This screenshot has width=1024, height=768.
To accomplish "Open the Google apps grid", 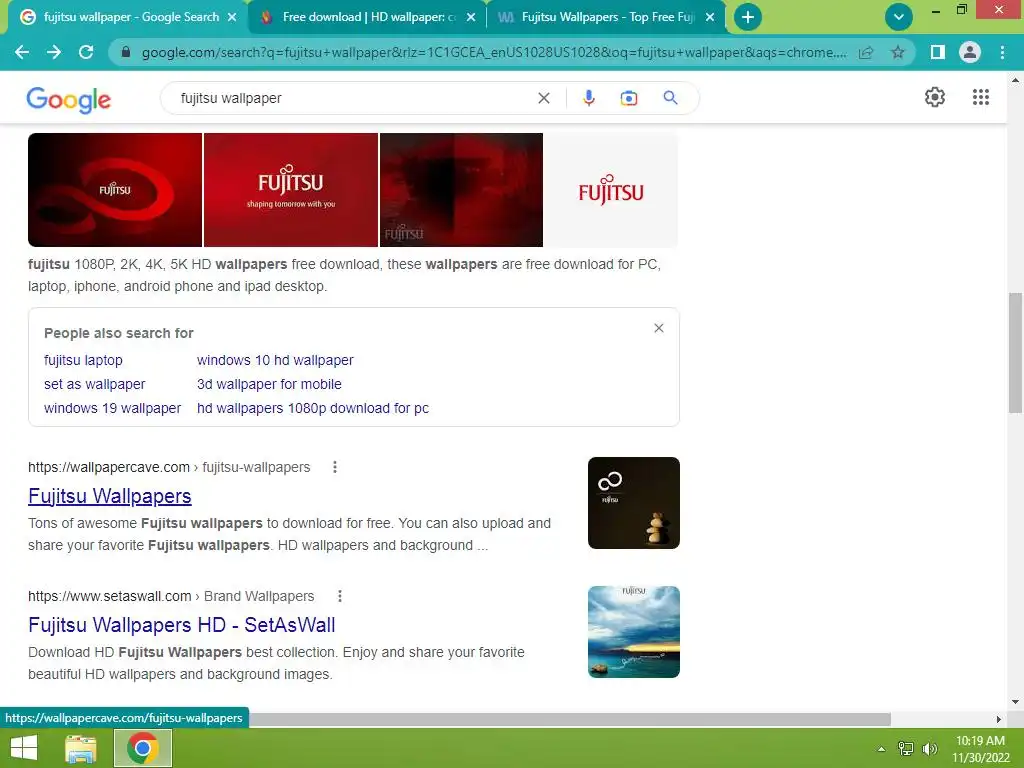I will tap(981, 97).
